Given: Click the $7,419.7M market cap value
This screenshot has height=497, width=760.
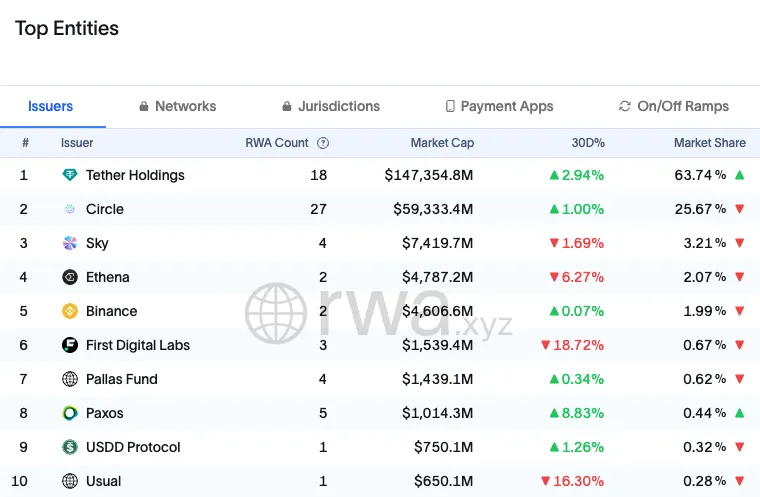Looking at the screenshot, I should tap(438, 243).
